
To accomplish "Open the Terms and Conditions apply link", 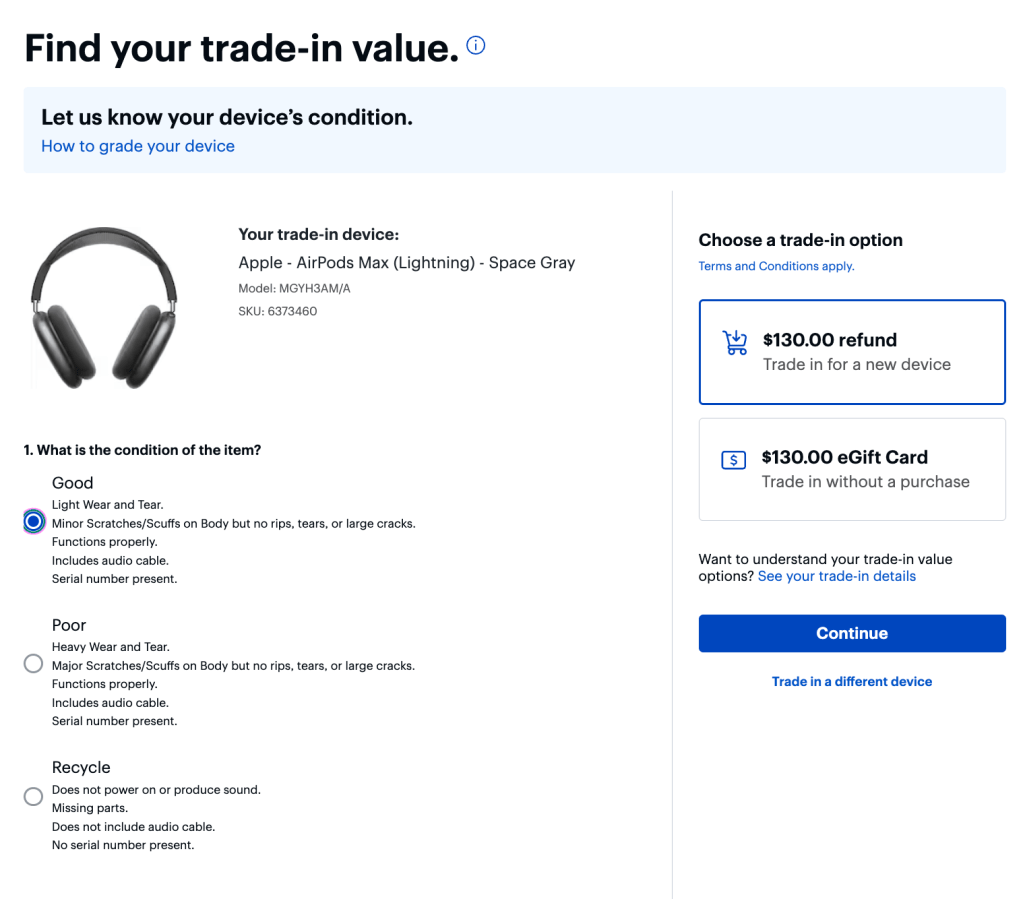I will click(x=776, y=266).
